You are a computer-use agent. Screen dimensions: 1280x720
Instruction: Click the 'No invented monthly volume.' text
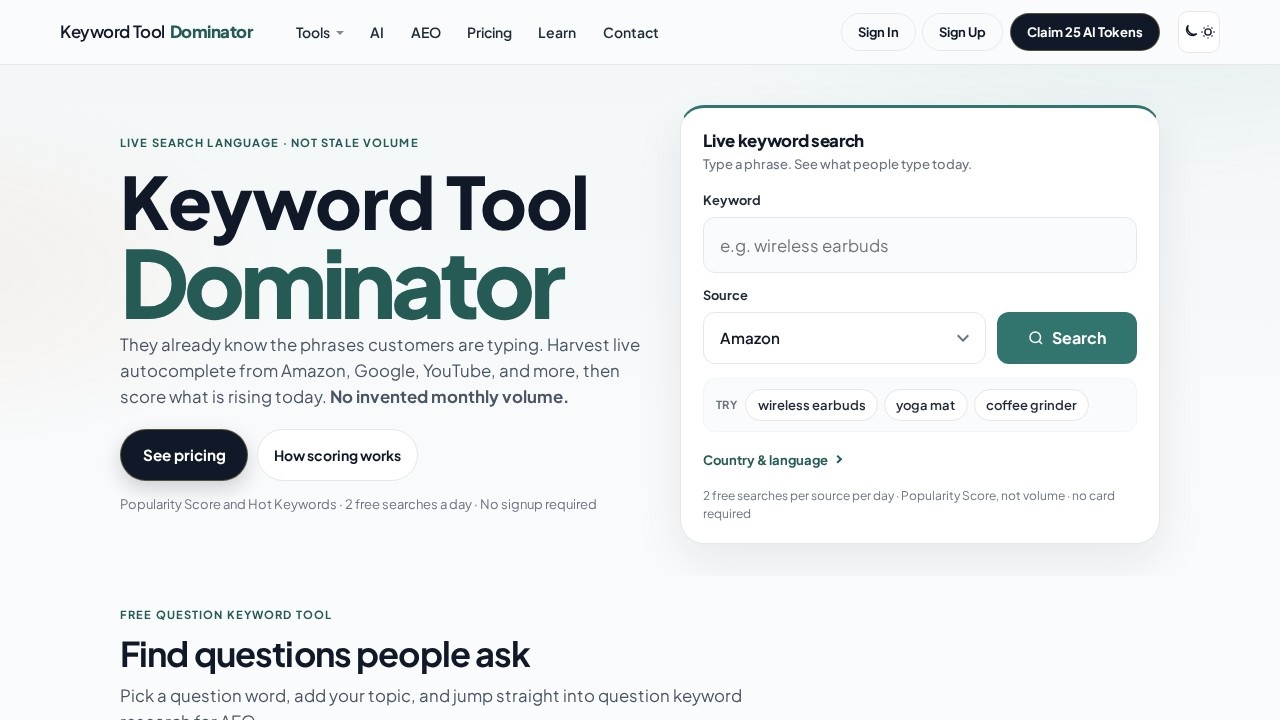click(449, 397)
